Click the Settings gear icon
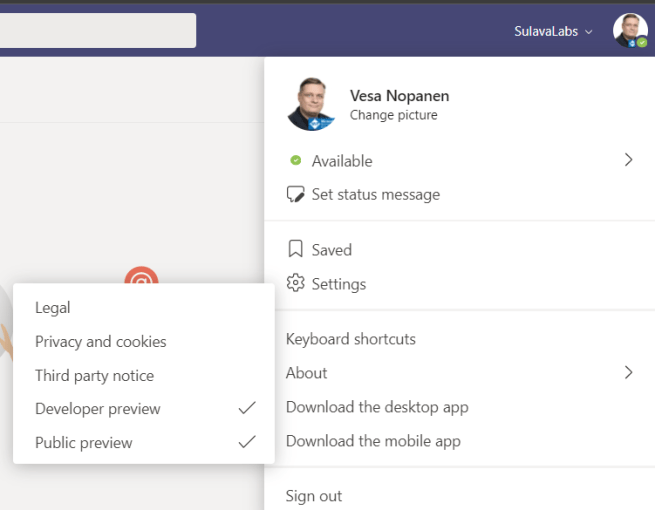The width and height of the screenshot is (655, 510). [295, 283]
